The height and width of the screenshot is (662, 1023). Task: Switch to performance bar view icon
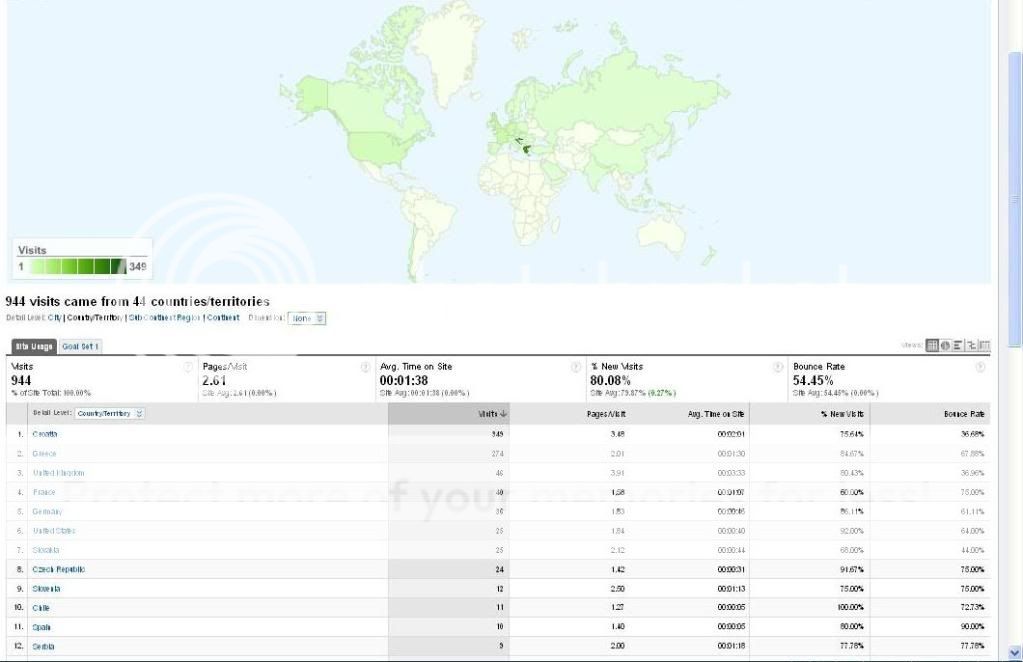pos(958,345)
